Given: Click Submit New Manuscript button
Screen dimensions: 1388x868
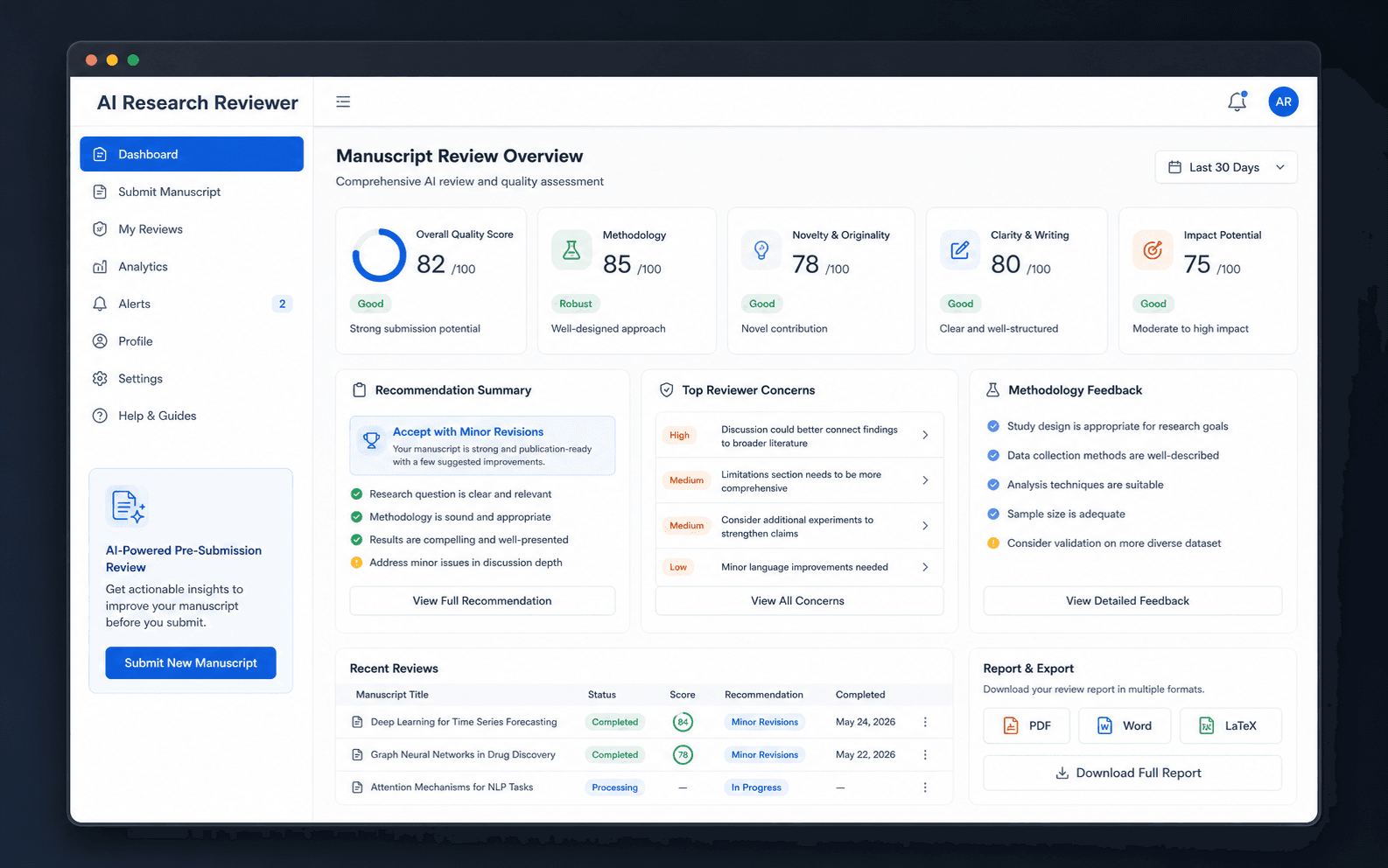Looking at the screenshot, I should [191, 663].
